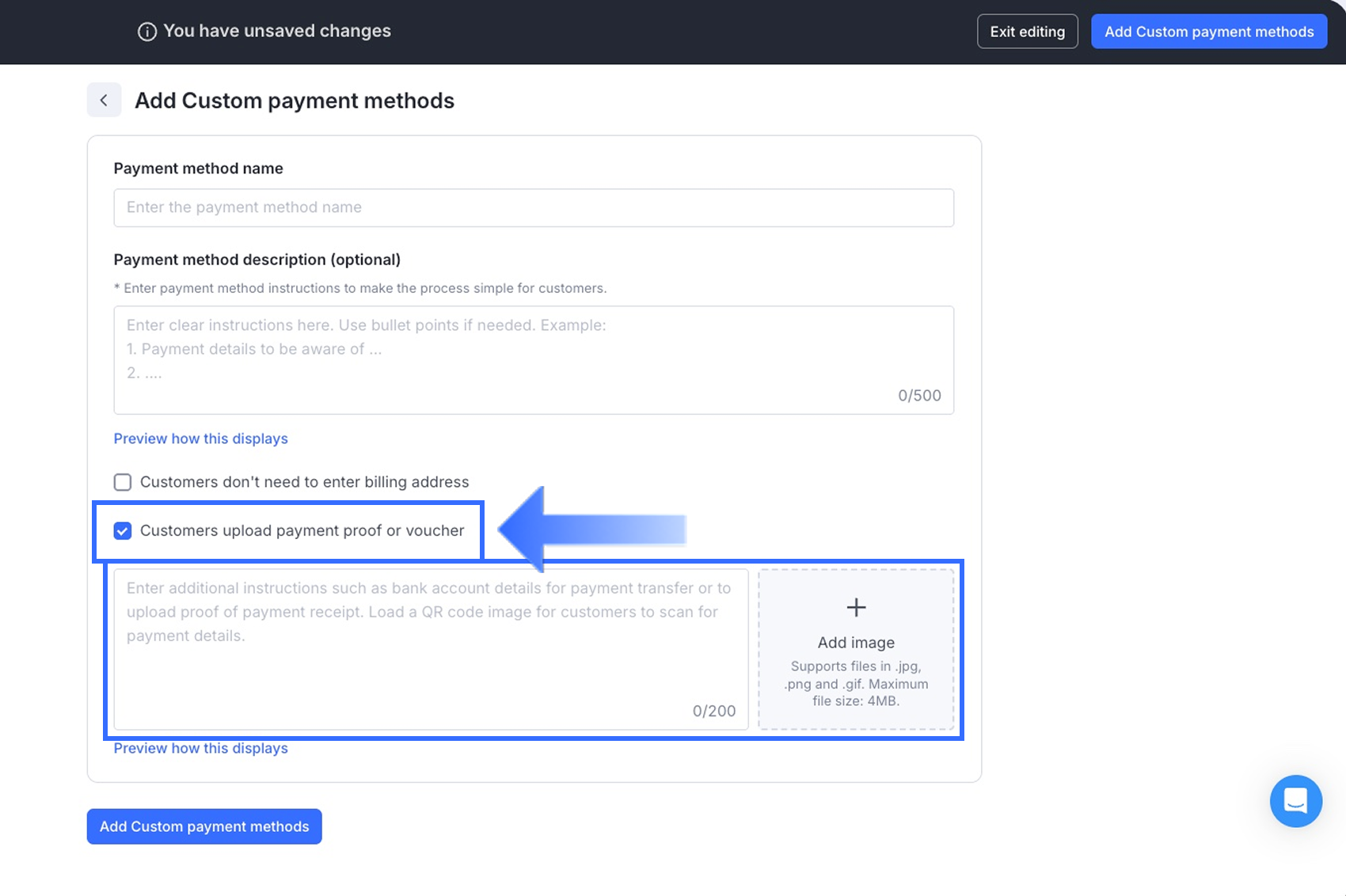Click the plus icon to add image
Viewport: 1346px width, 896px height.
coord(856,608)
